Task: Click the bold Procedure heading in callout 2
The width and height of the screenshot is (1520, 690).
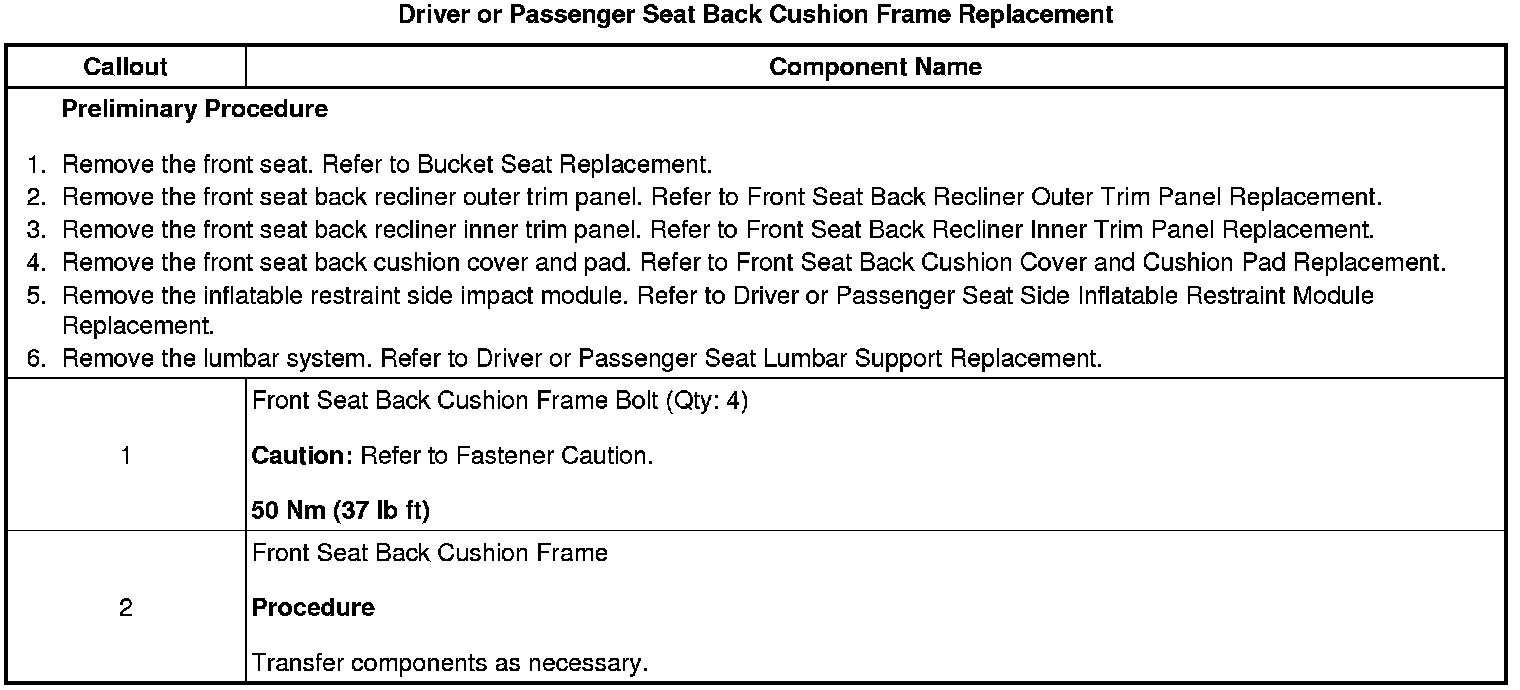Action: [x=313, y=608]
